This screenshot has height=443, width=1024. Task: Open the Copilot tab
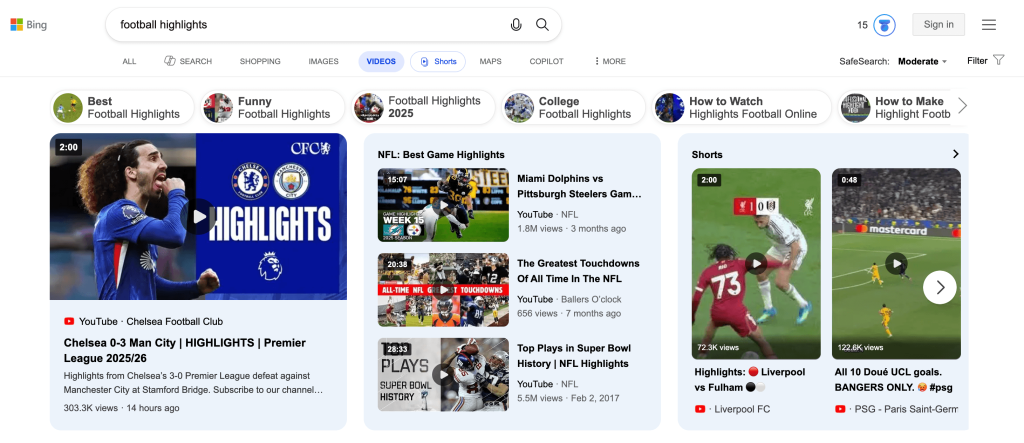click(x=547, y=61)
